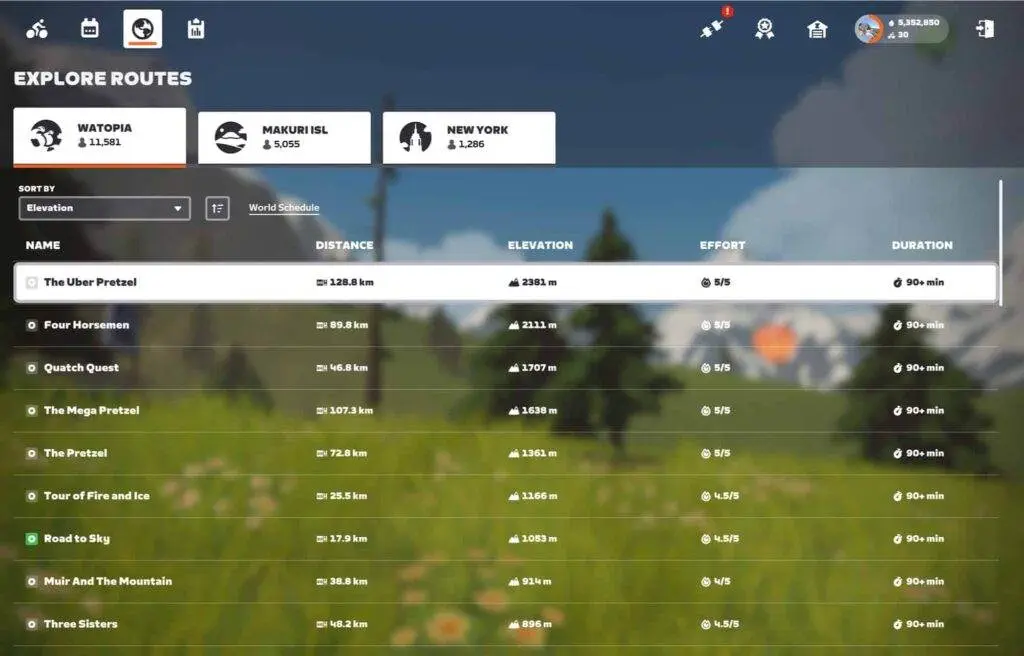Select Tour of Fire and Ice route name
This screenshot has height=656, width=1024.
97,496
